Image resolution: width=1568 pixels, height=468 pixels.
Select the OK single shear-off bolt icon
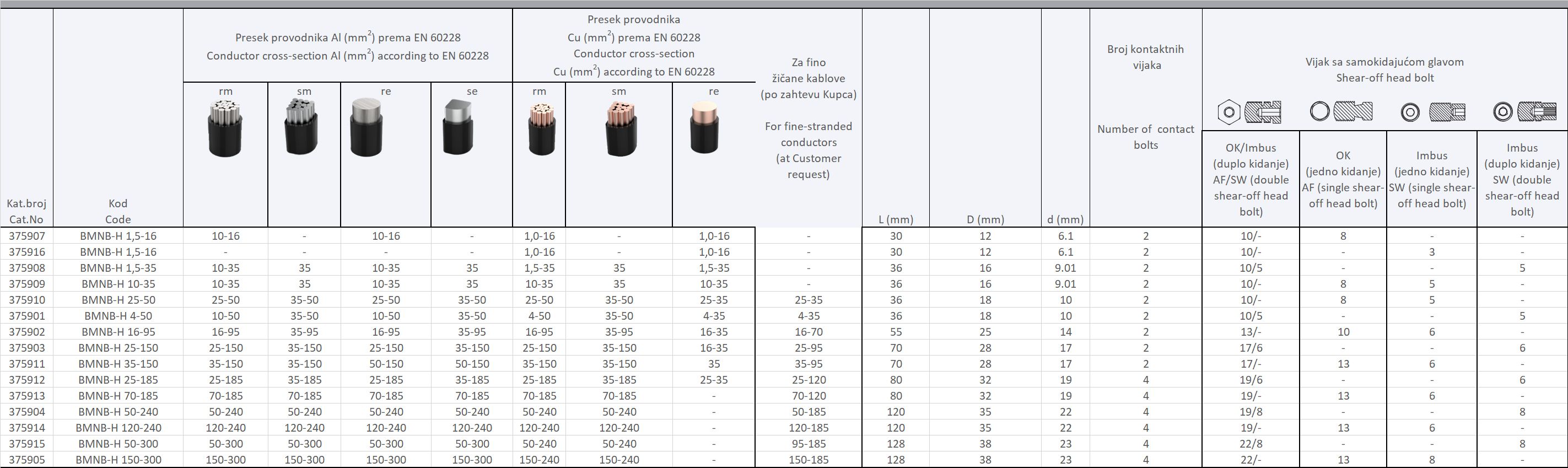pos(1341,111)
